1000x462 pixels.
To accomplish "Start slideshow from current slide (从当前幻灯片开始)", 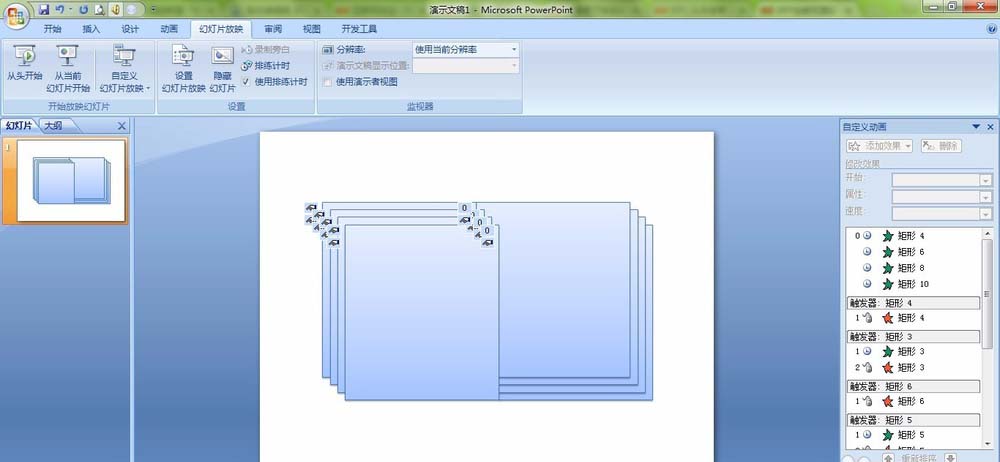I will pos(68,69).
